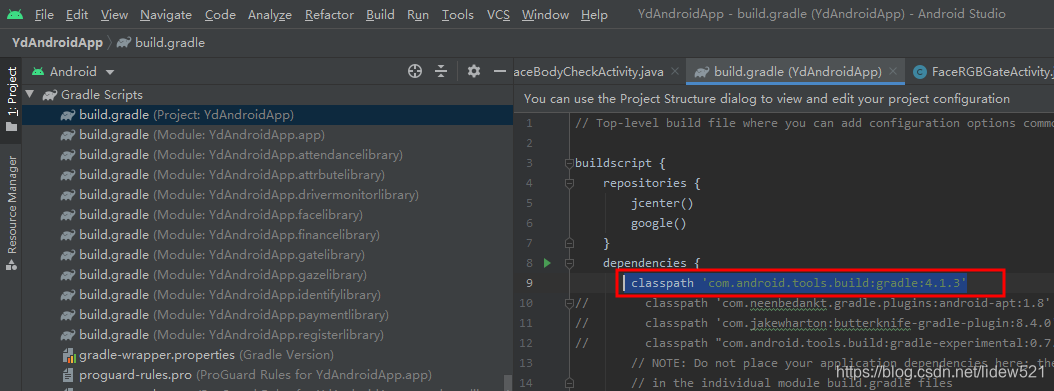The width and height of the screenshot is (1054, 391).
Task: Open the Navigate menu
Action: (x=166, y=14)
